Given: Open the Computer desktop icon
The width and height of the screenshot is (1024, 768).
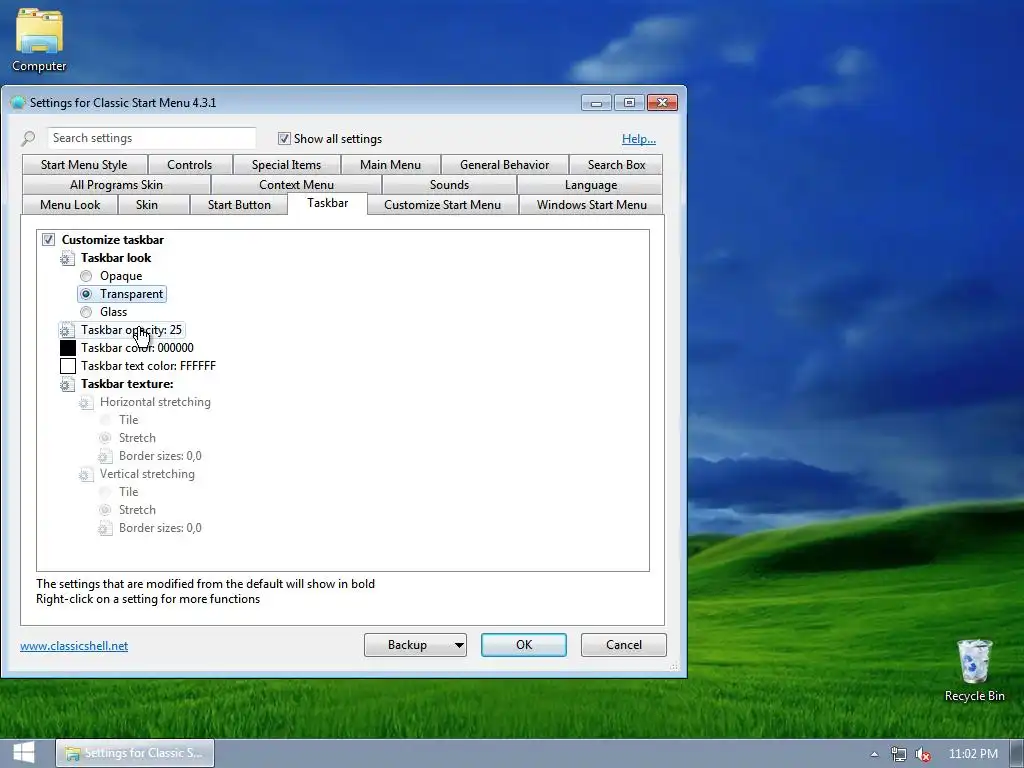Looking at the screenshot, I should point(39,40).
